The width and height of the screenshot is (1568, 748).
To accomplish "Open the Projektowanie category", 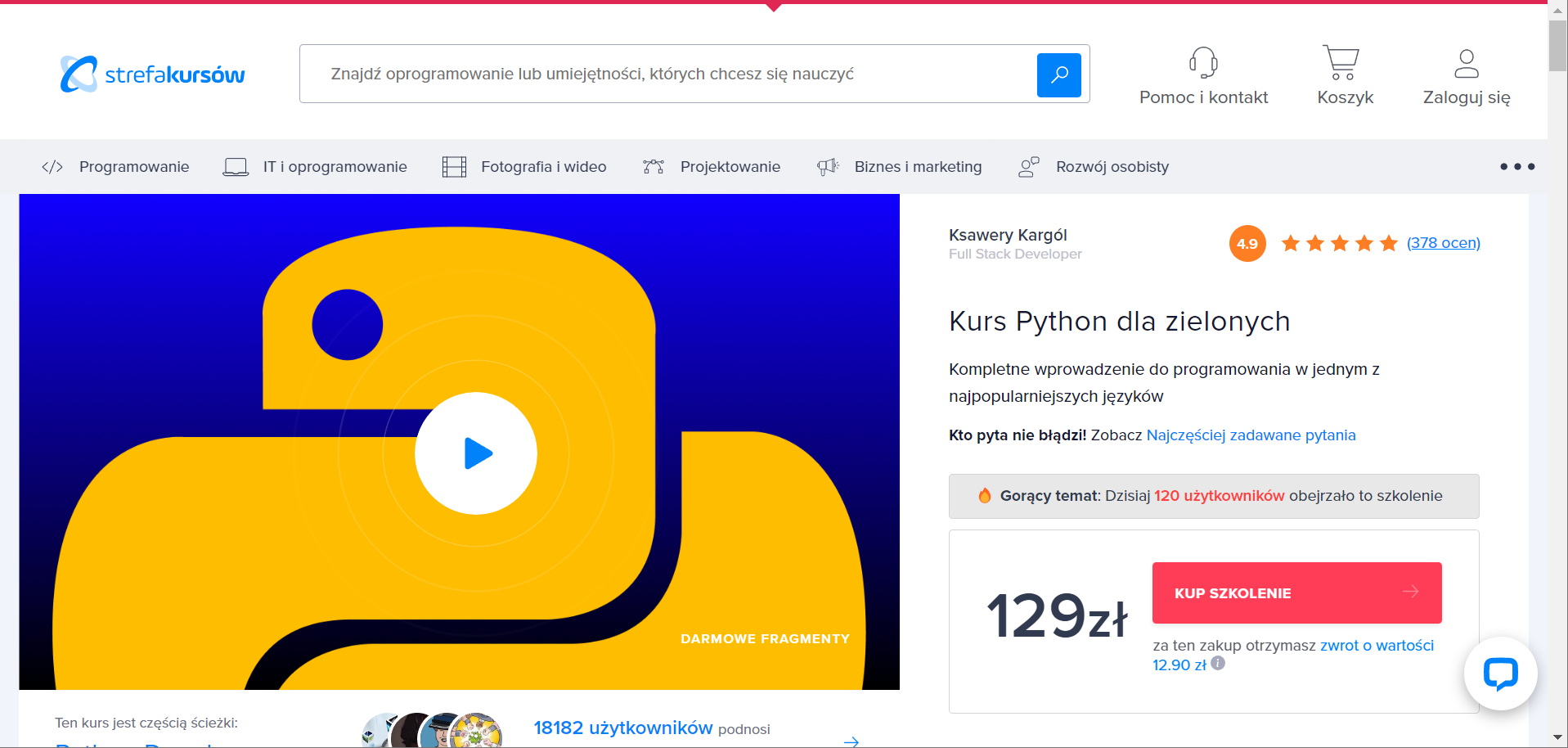I will (730, 167).
